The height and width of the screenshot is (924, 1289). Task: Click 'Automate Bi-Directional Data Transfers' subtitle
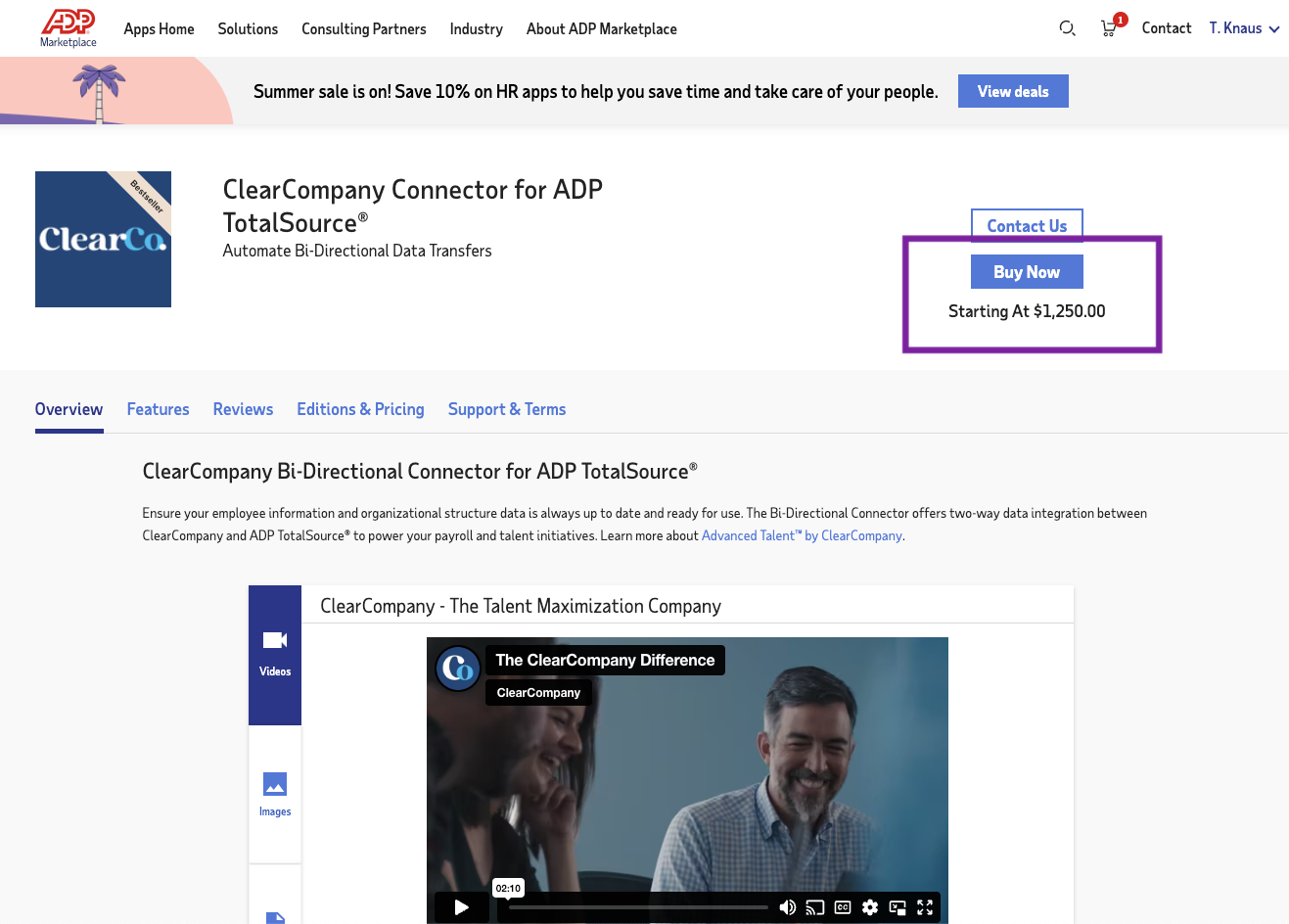tap(357, 251)
